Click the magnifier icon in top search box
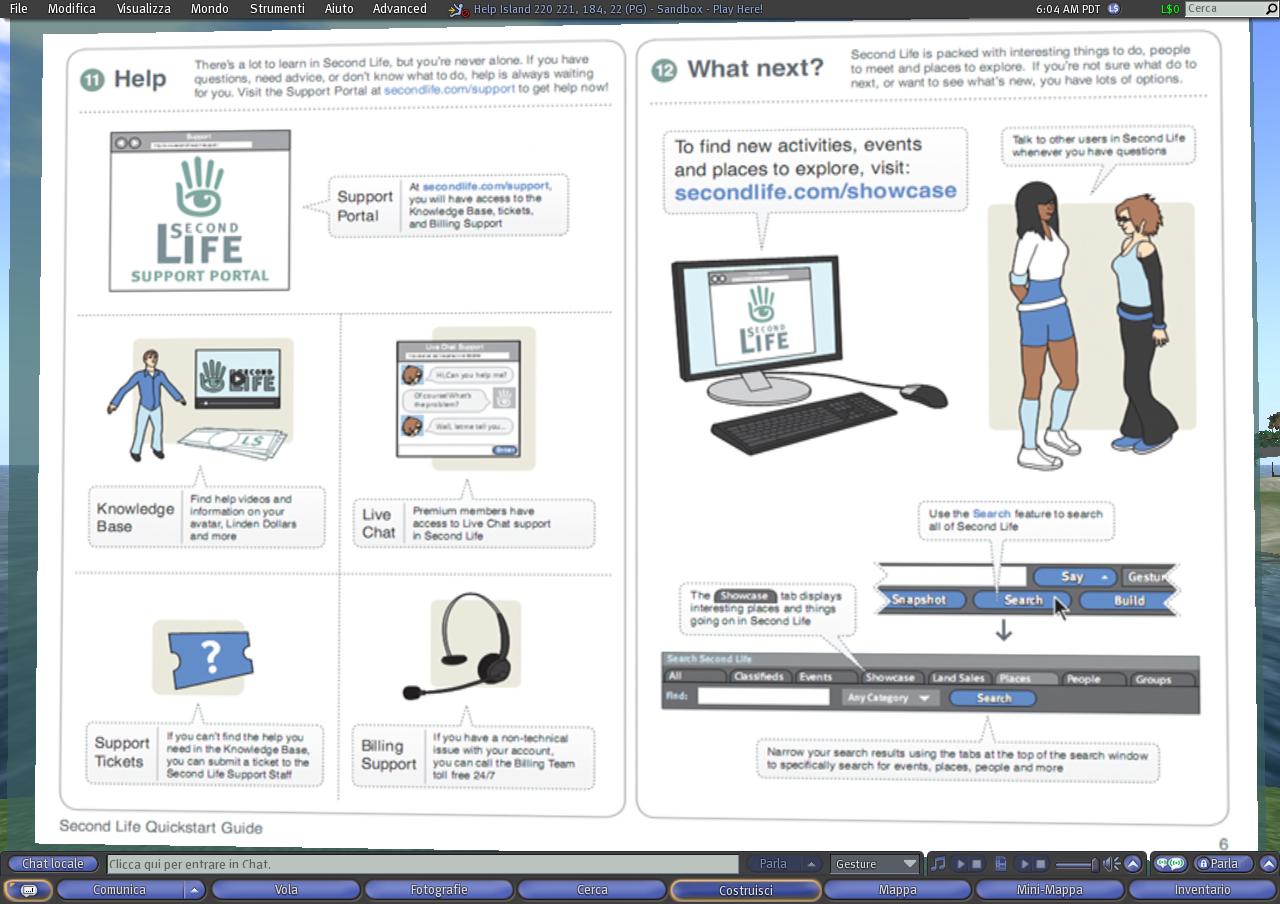 click(1270, 9)
